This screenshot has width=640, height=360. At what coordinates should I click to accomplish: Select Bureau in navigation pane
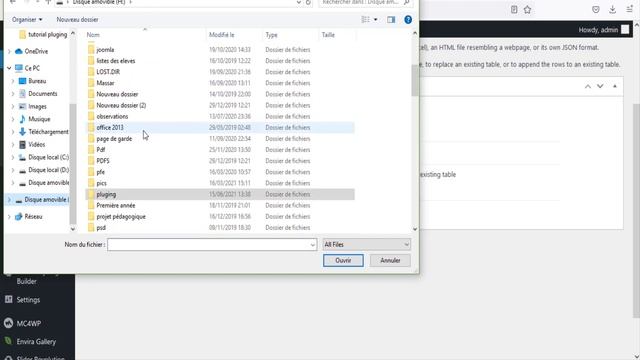click(37, 81)
